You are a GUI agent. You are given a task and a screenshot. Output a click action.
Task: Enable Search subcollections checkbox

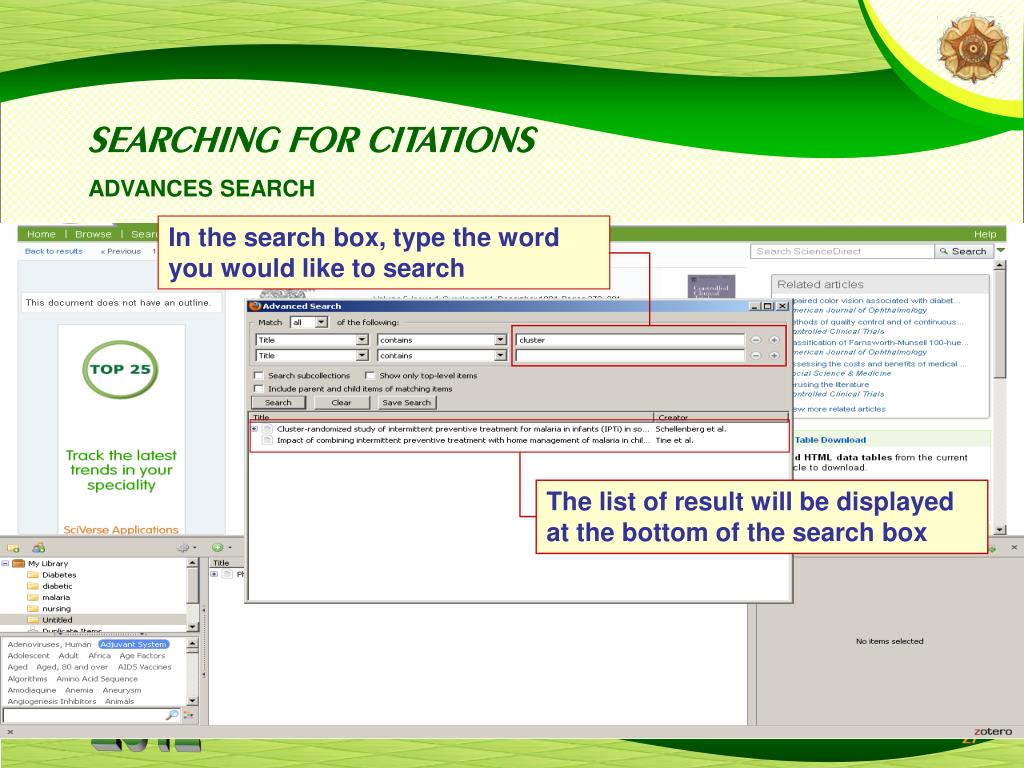pyautogui.click(x=259, y=376)
